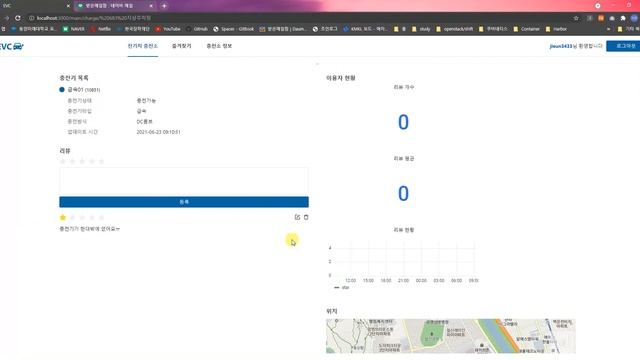This screenshot has width=640, height=360.
Task: Open the YouTube bookmark
Action: (168, 29)
